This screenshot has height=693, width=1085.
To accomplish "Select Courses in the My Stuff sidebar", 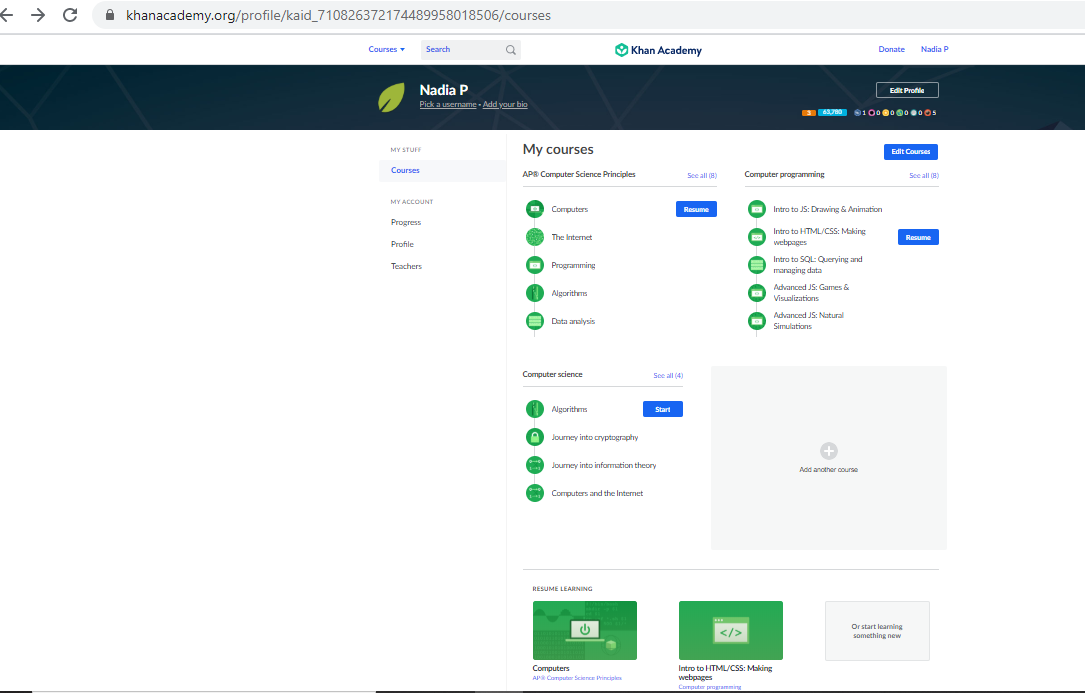I will [442, 170].
